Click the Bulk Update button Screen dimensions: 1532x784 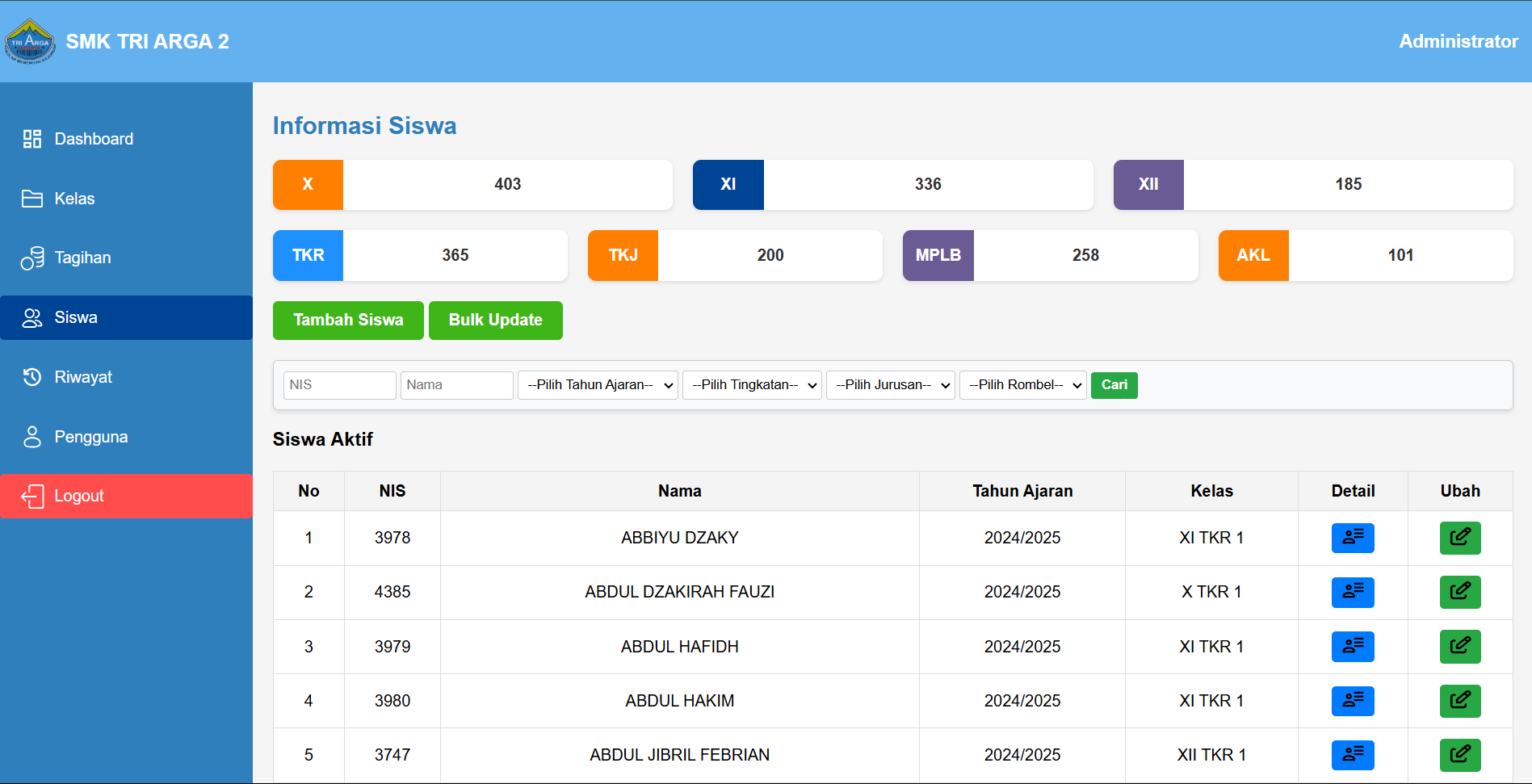pyautogui.click(x=495, y=321)
